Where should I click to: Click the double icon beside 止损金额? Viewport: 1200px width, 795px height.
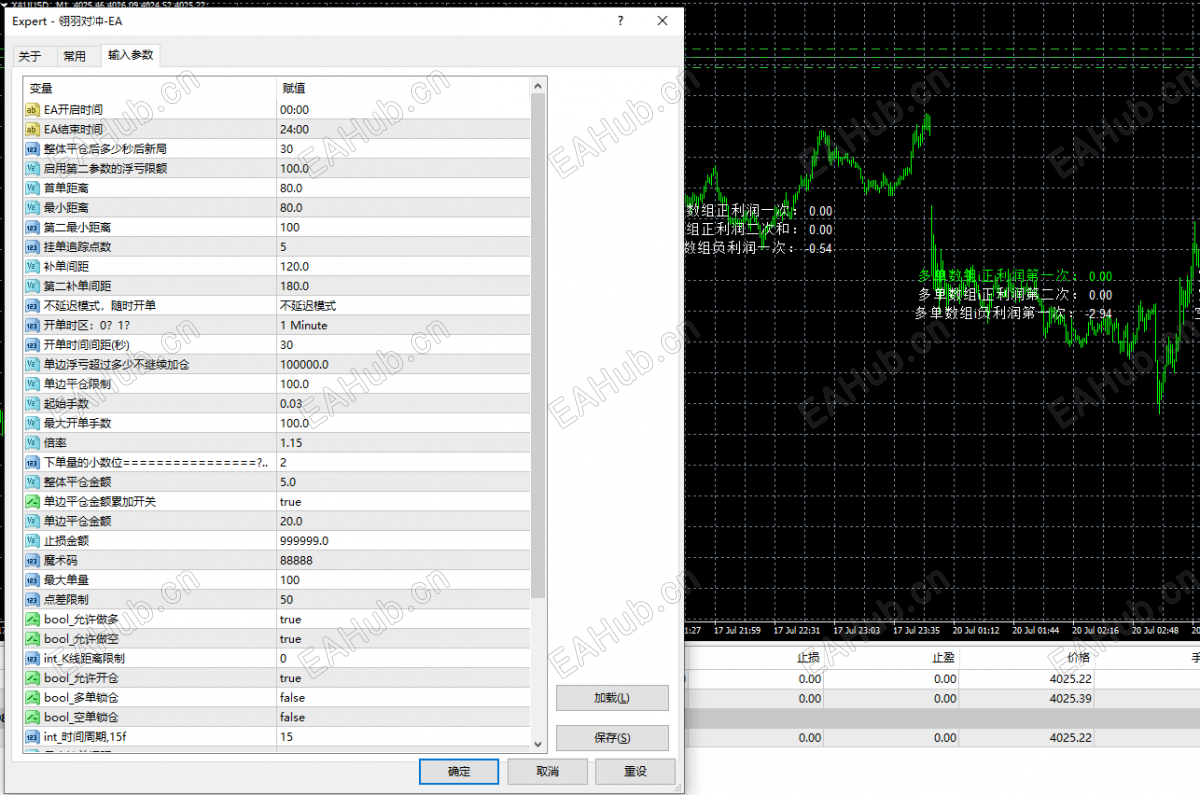click(x=32, y=541)
